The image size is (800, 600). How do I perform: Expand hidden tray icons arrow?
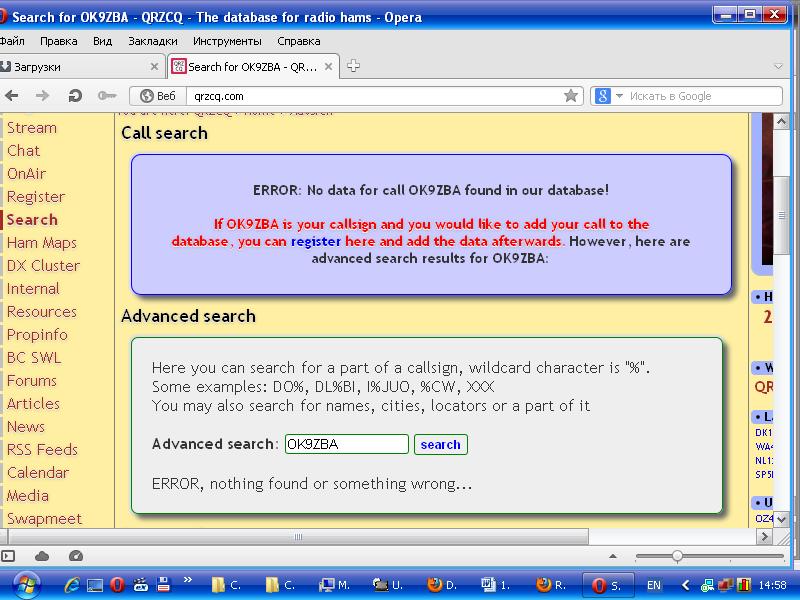[x=686, y=585]
